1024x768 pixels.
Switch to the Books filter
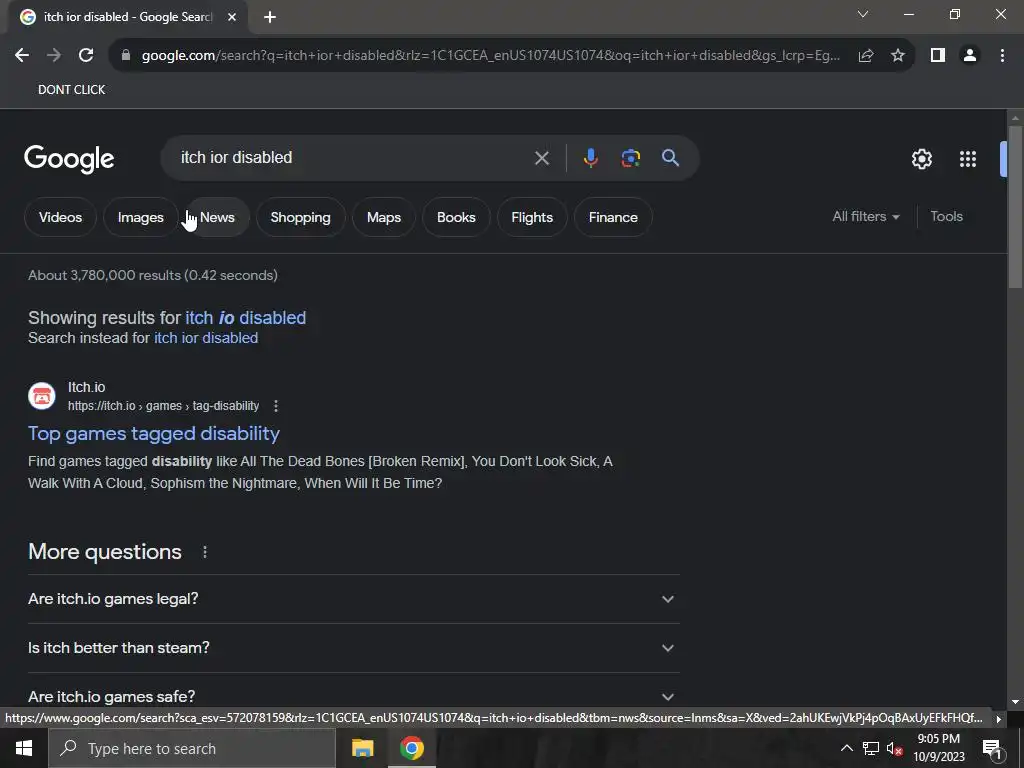coord(456,217)
